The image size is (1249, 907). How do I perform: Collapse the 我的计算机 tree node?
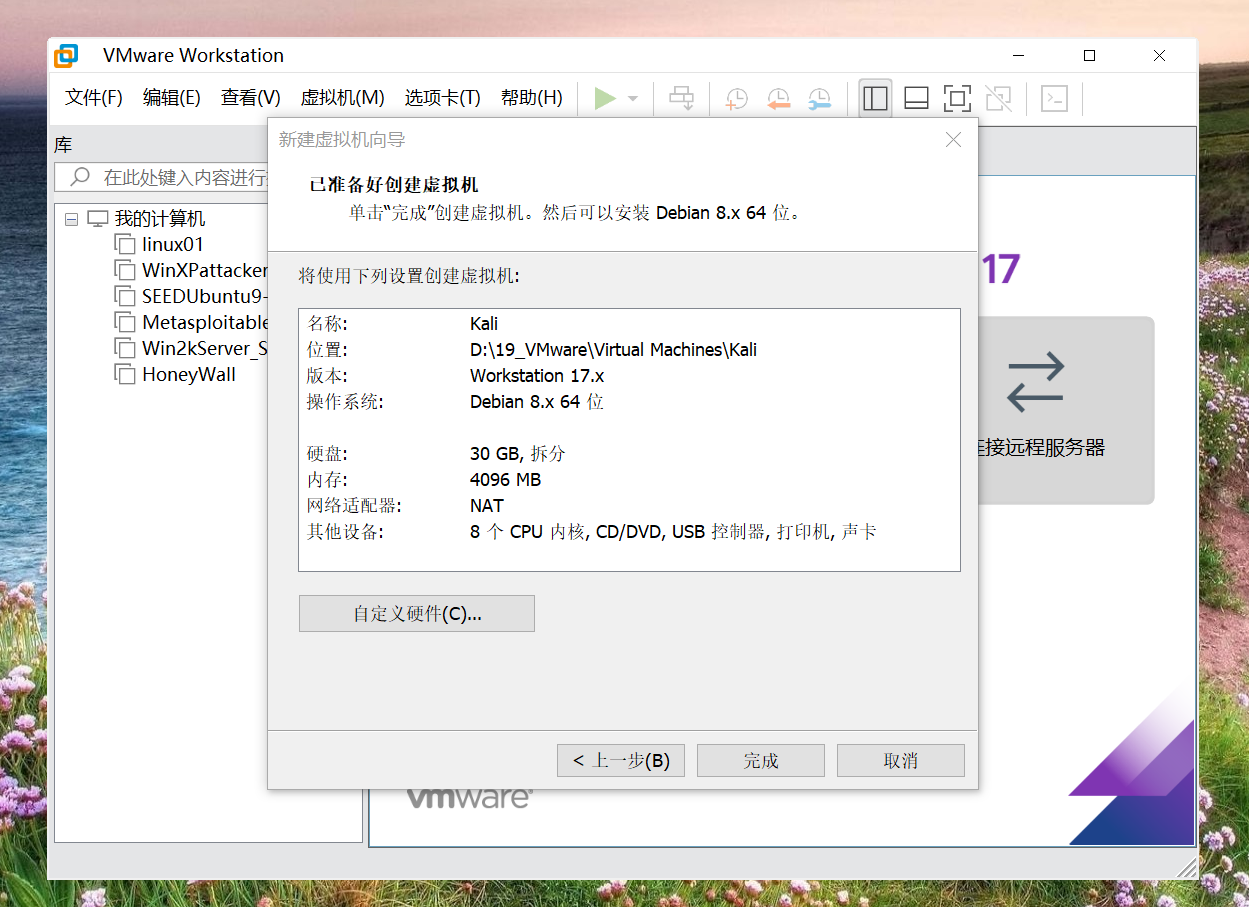point(71,218)
